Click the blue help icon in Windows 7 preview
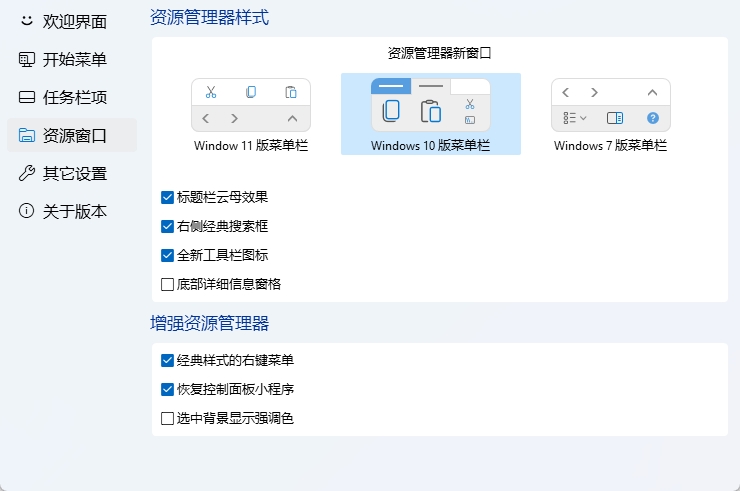Viewport: 740px width, 491px height. pyautogui.click(x=653, y=118)
